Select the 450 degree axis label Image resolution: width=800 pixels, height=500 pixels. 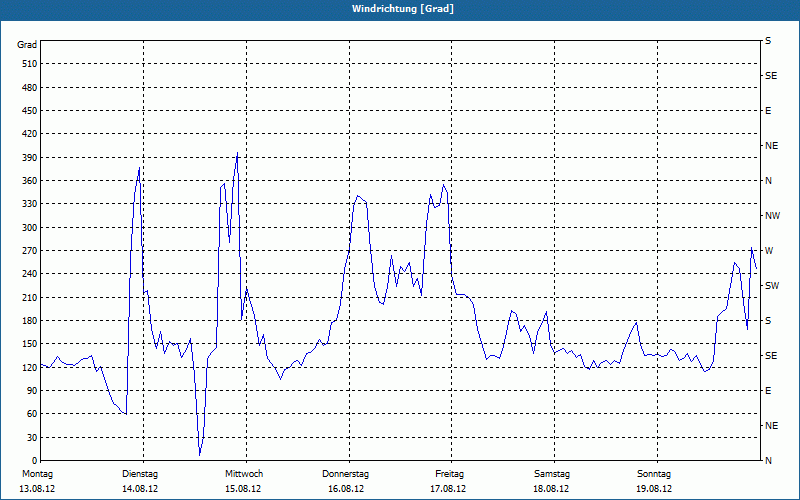(x=30, y=111)
